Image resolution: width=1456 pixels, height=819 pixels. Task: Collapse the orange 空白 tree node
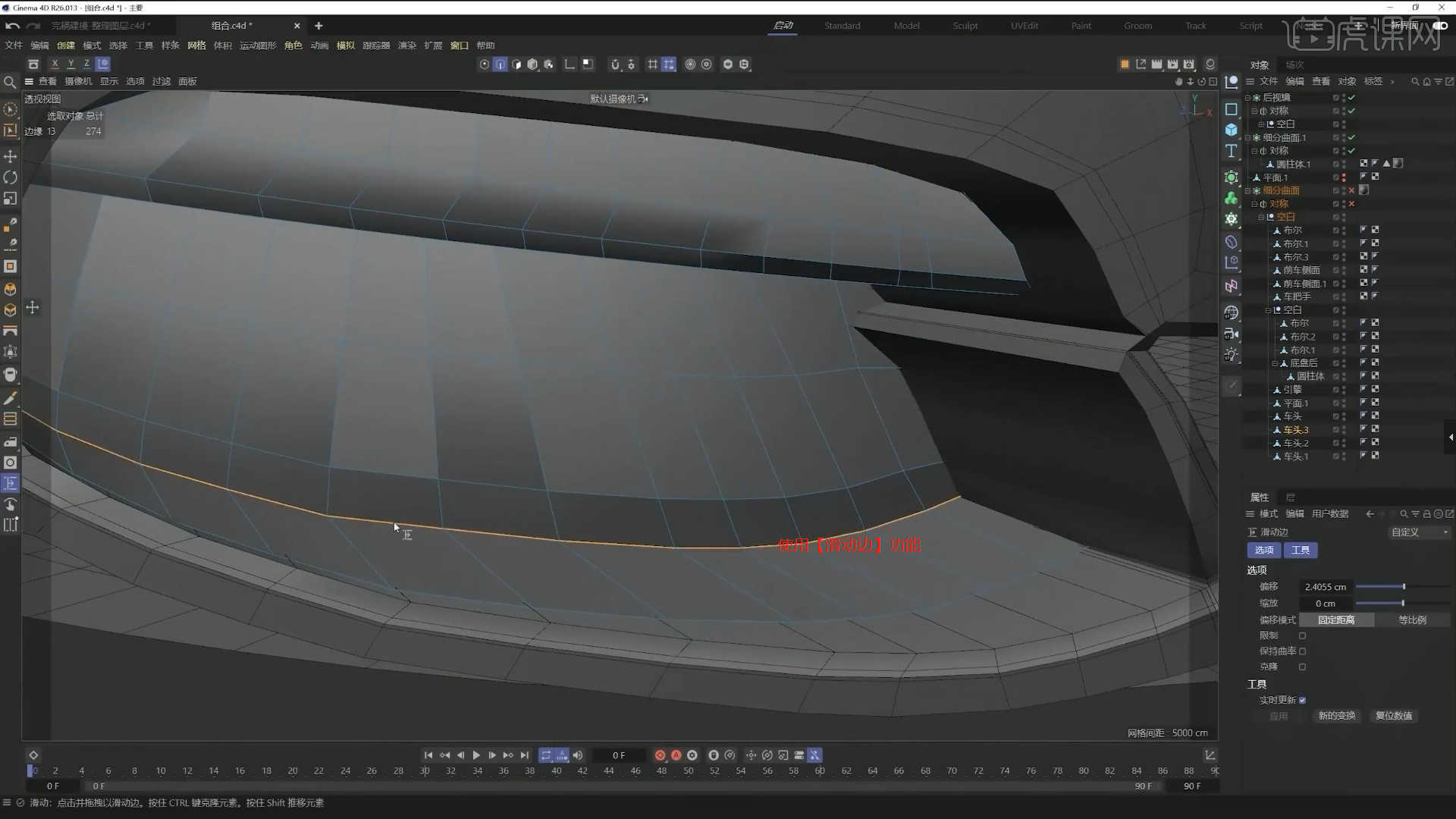click(1261, 218)
